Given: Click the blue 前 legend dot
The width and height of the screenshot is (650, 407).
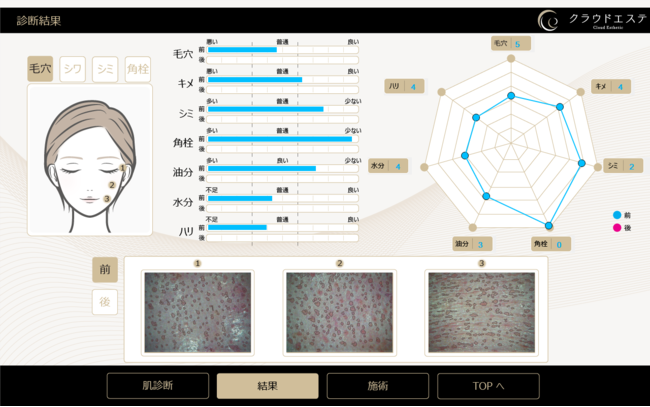Looking at the screenshot, I should tap(617, 215).
